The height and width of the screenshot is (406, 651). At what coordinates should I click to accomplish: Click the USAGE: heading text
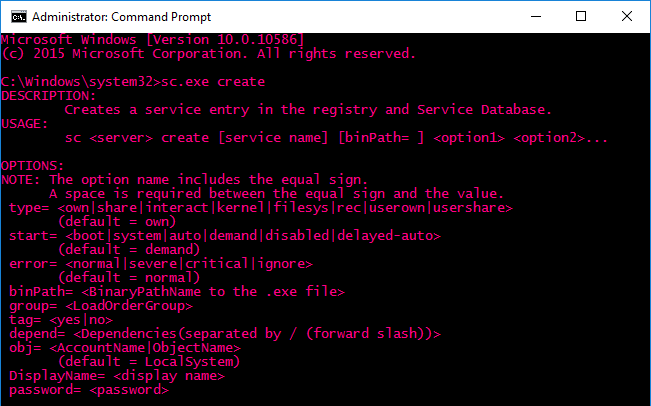[x=24, y=124]
